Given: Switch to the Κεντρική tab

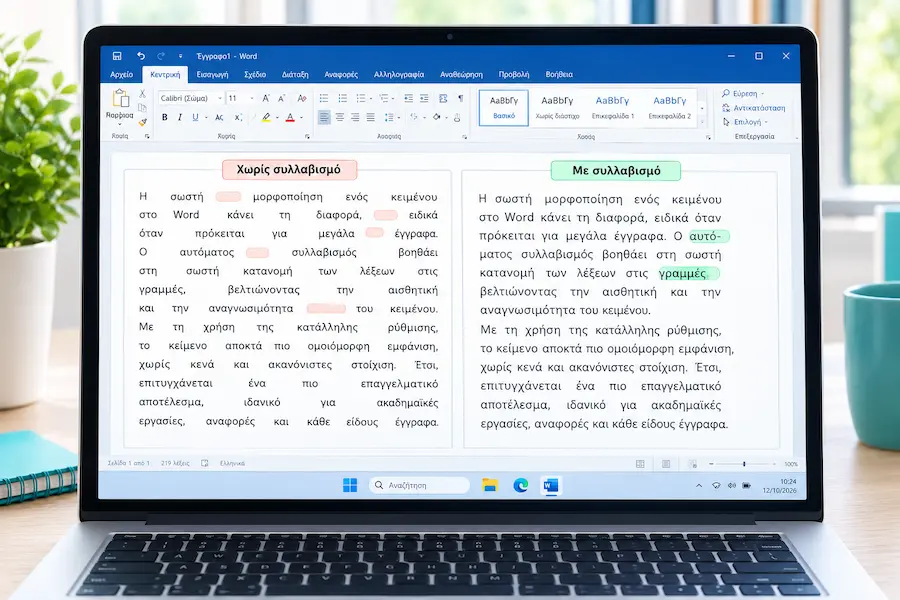Looking at the screenshot, I should tap(165, 75).
